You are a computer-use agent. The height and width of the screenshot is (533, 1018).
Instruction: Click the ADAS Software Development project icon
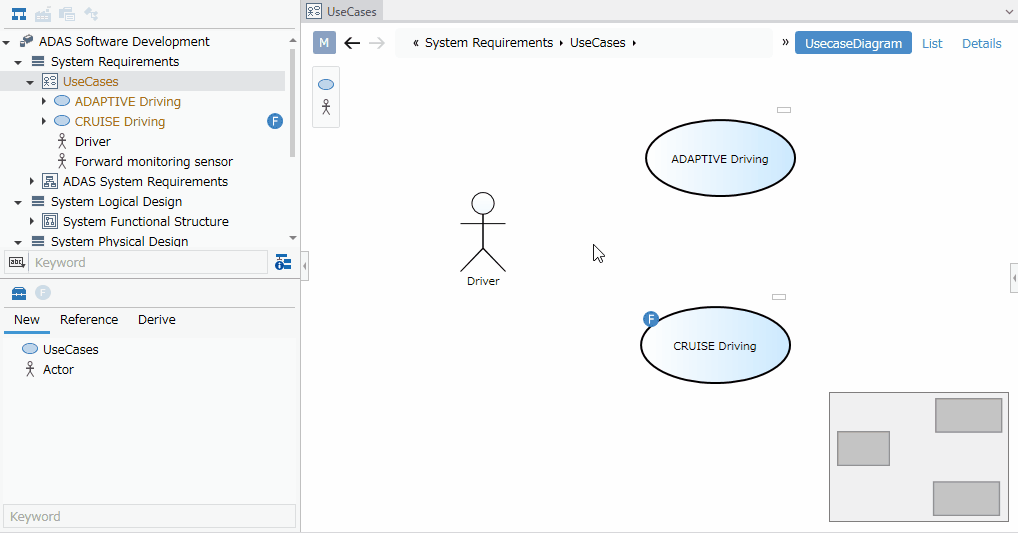coord(27,41)
